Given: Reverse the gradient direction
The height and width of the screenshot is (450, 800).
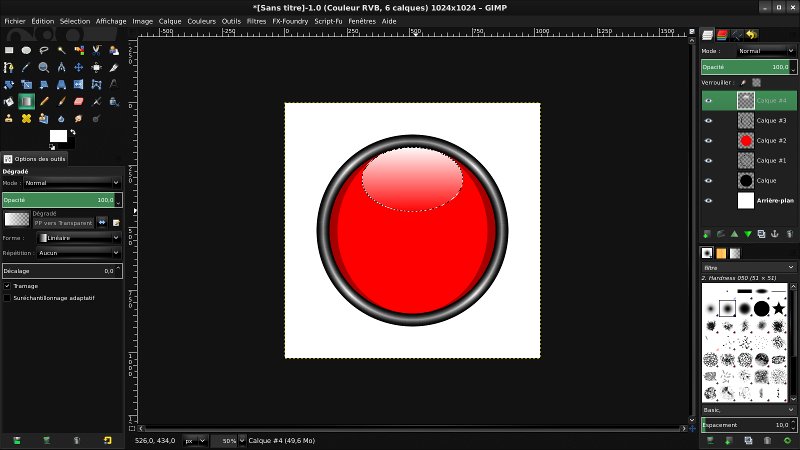Looking at the screenshot, I should [102, 222].
